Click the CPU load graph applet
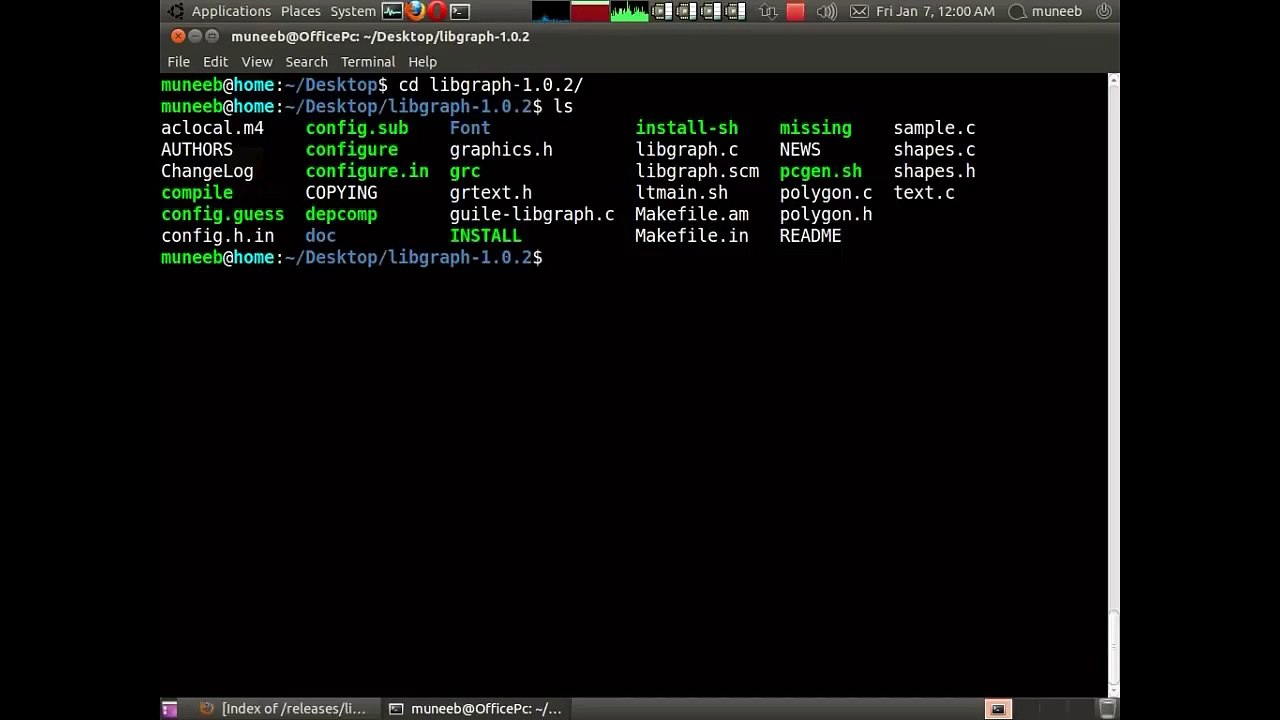Image resolution: width=1280 pixels, height=720 pixels. coord(550,11)
